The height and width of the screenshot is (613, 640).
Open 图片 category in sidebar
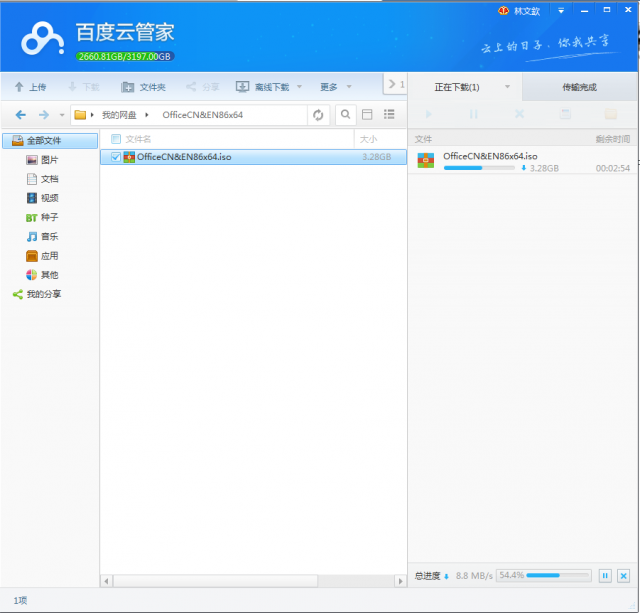(x=42, y=160)
